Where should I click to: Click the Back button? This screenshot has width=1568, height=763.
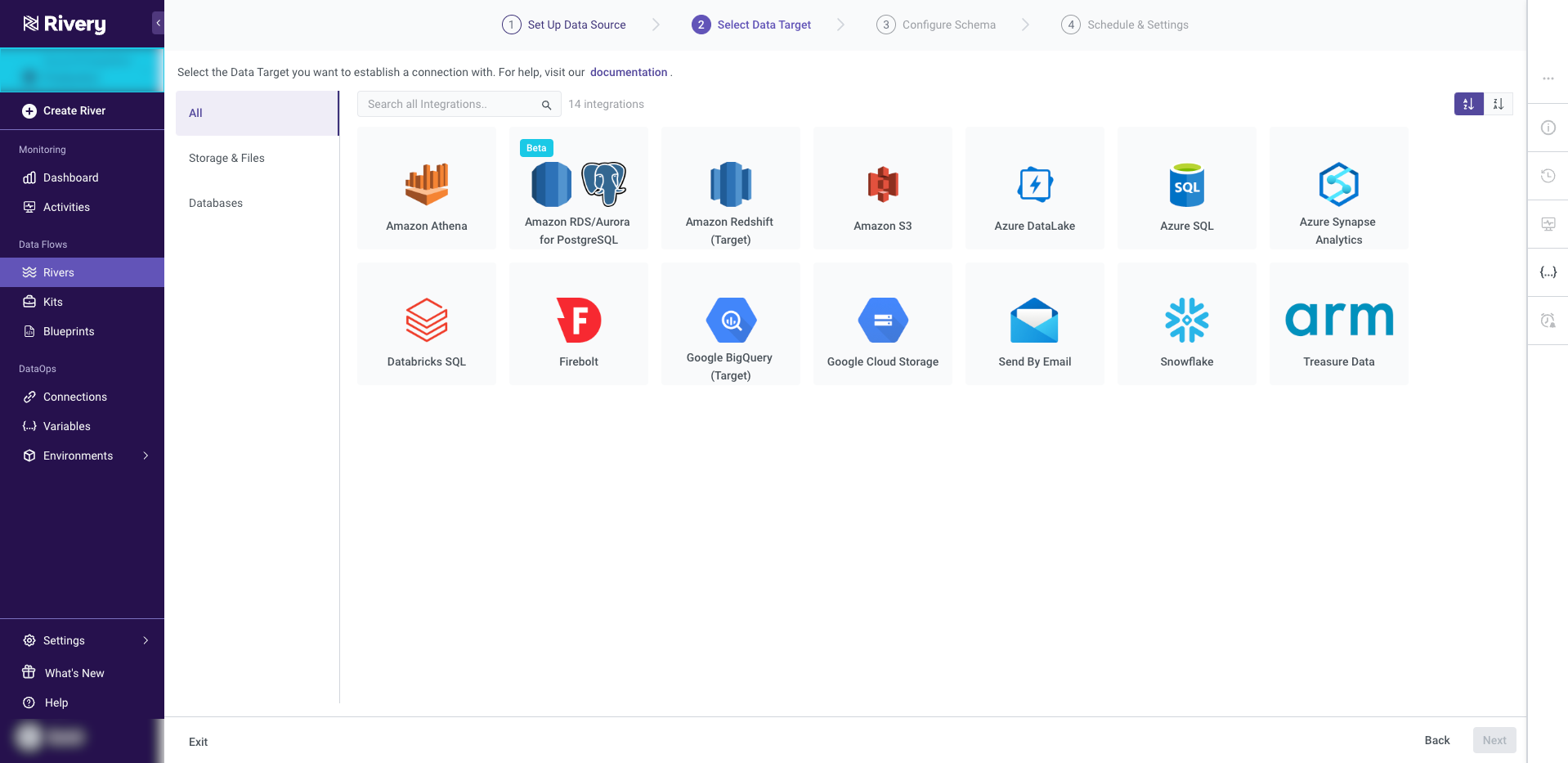[1437, 740]
